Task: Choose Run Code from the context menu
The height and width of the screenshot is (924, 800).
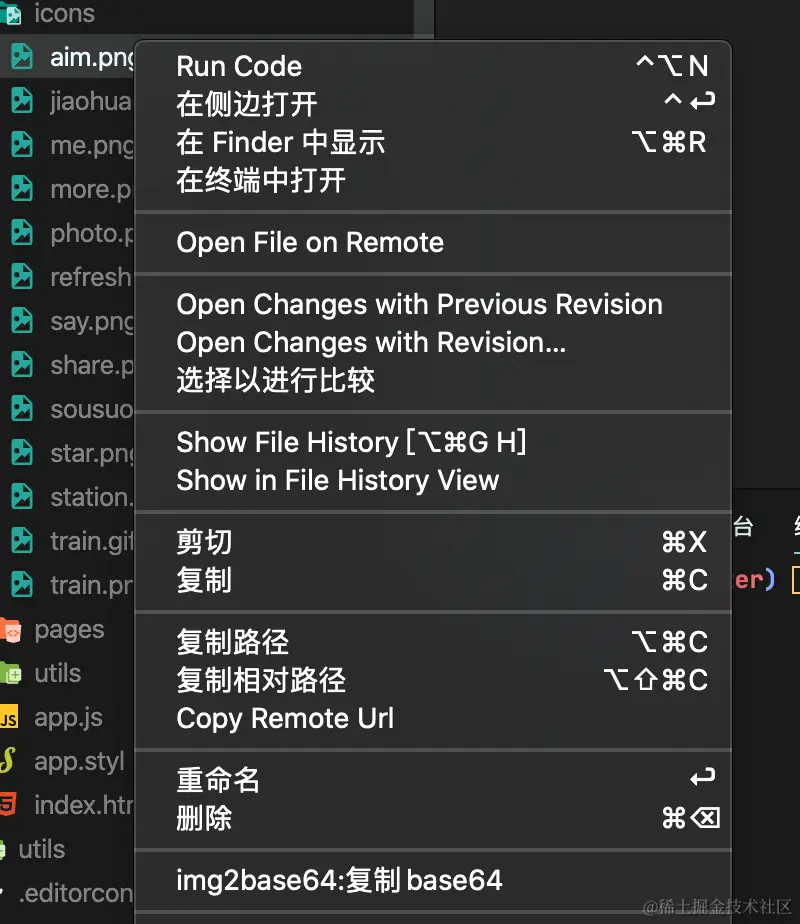Action: pyautogui.click(x=239, y=66)
